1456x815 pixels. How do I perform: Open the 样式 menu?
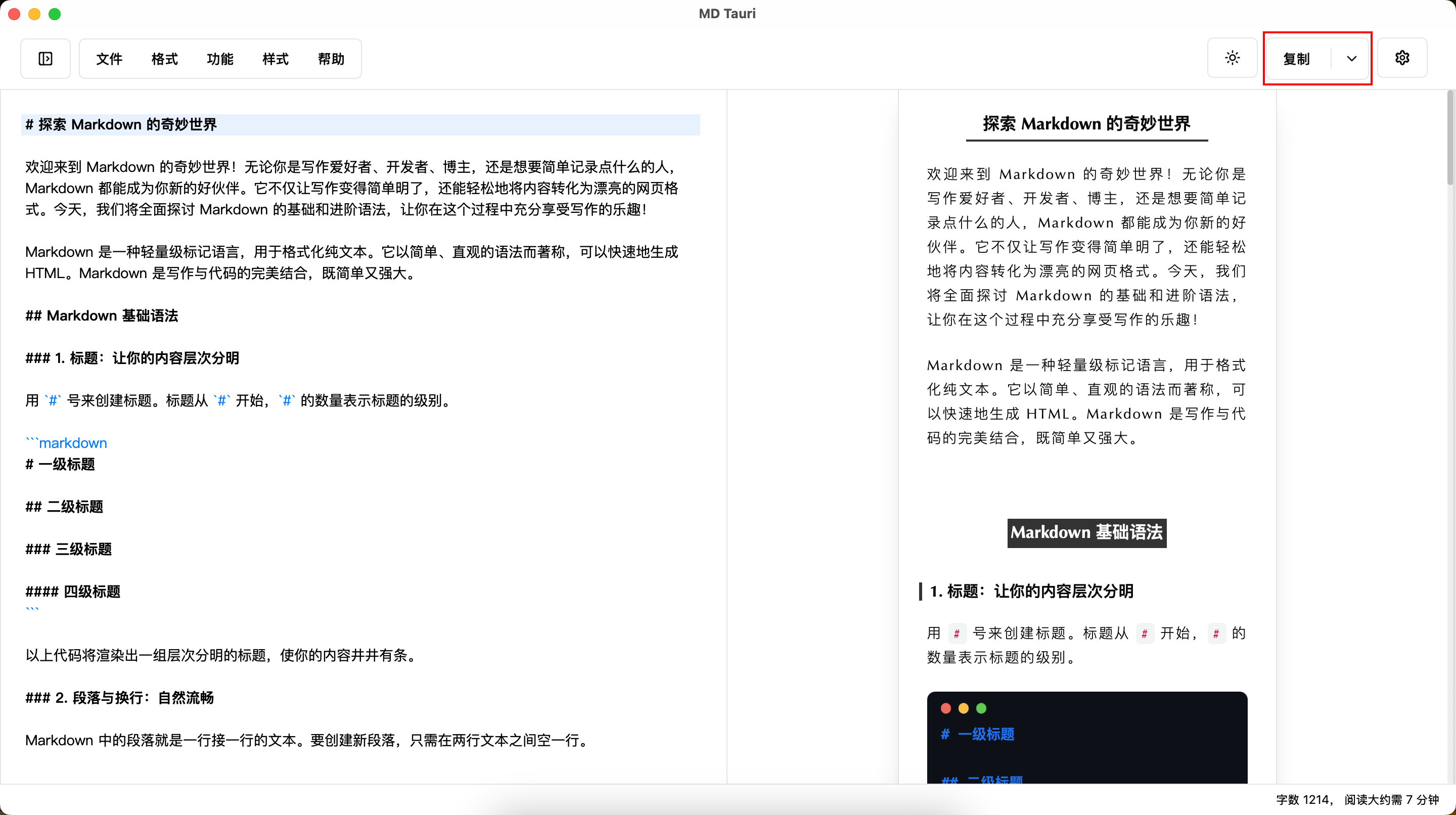(275, 59)
